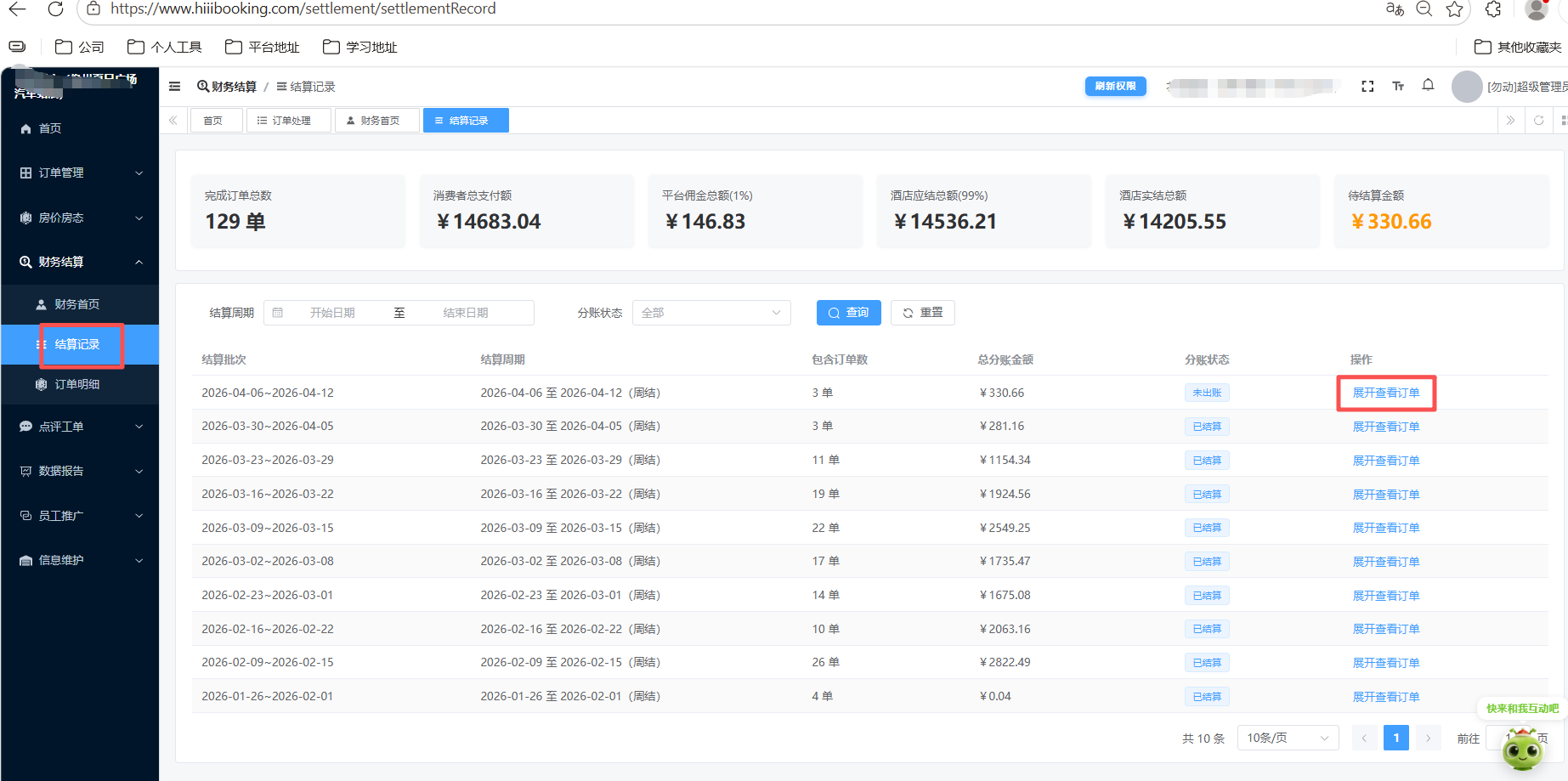Click the frog mascot chat assistant
The width and height of the screenshot is (1568, 781).
(1522, 749)
